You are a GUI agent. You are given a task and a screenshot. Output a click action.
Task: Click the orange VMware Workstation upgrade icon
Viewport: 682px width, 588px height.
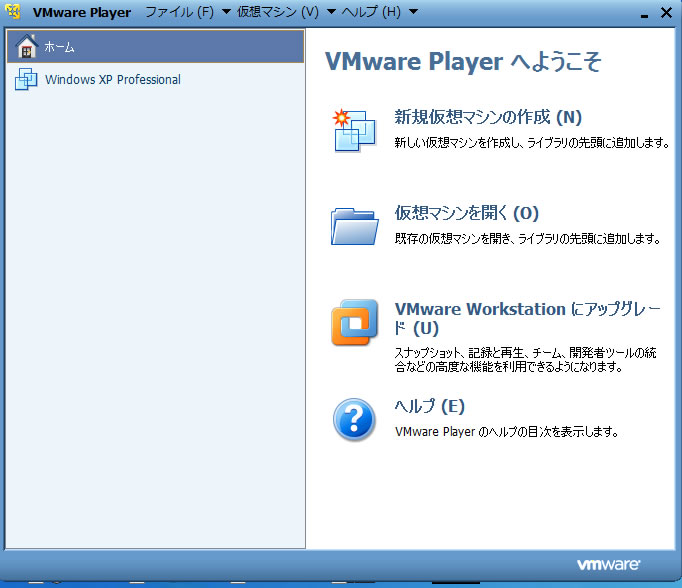tap(354, 322)
